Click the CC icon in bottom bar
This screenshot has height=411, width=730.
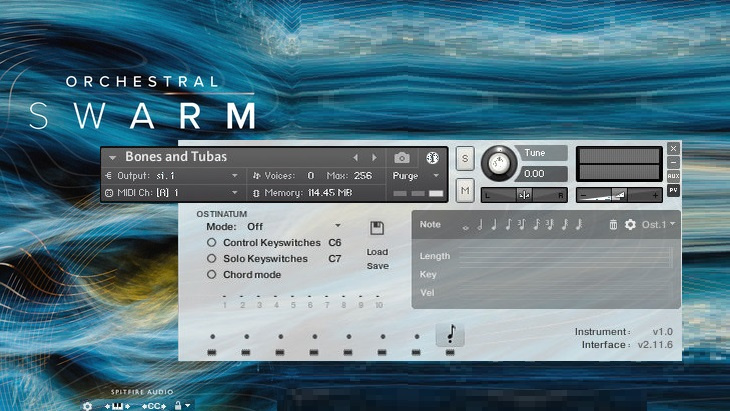pos(154,406)
